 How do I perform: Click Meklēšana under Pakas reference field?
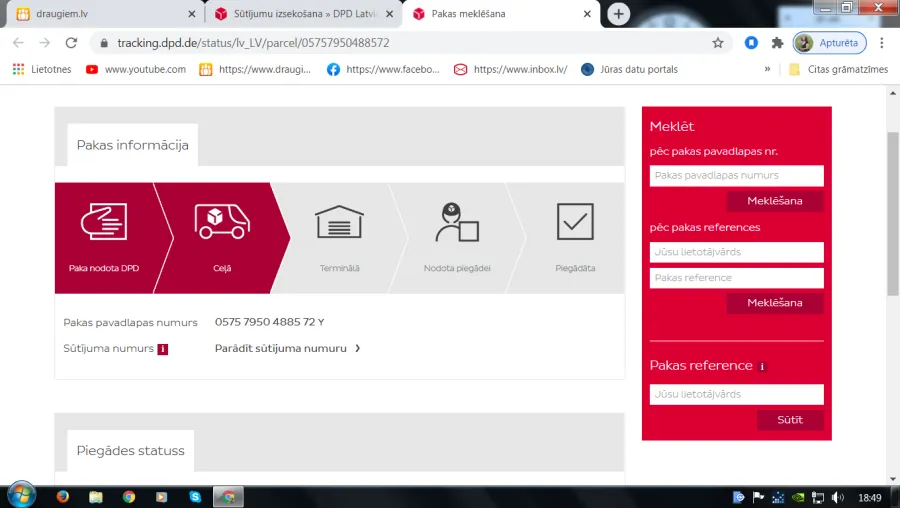[x=775, y=303]
